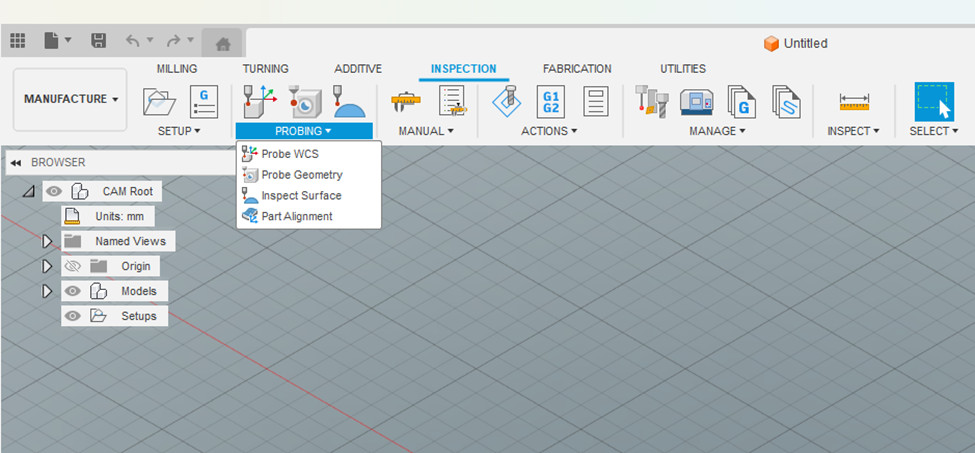Click the Setup Sheet icon in Actions

[596, 101]
